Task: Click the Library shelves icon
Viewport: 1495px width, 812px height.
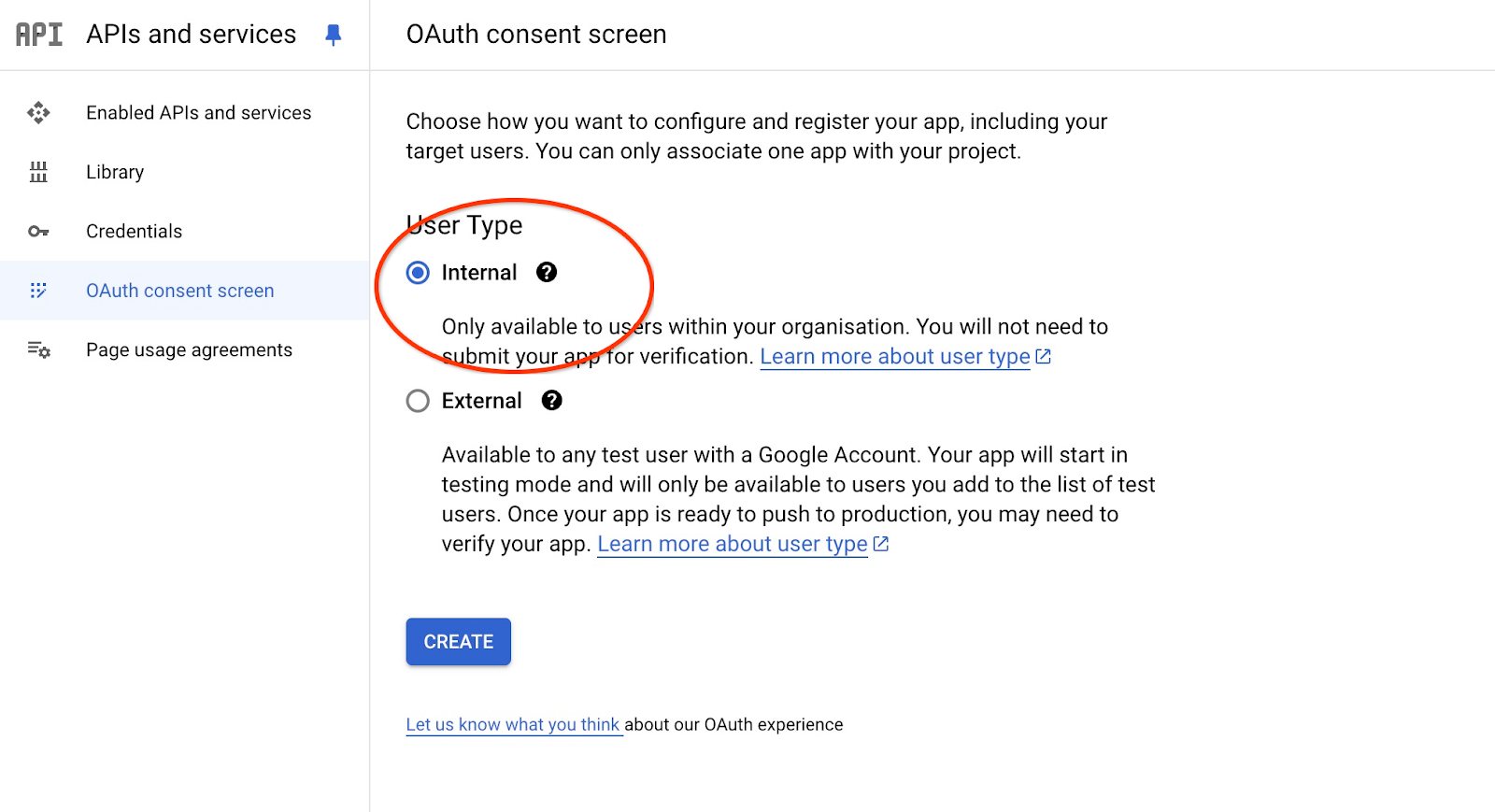Action: [x=38, y=172]
